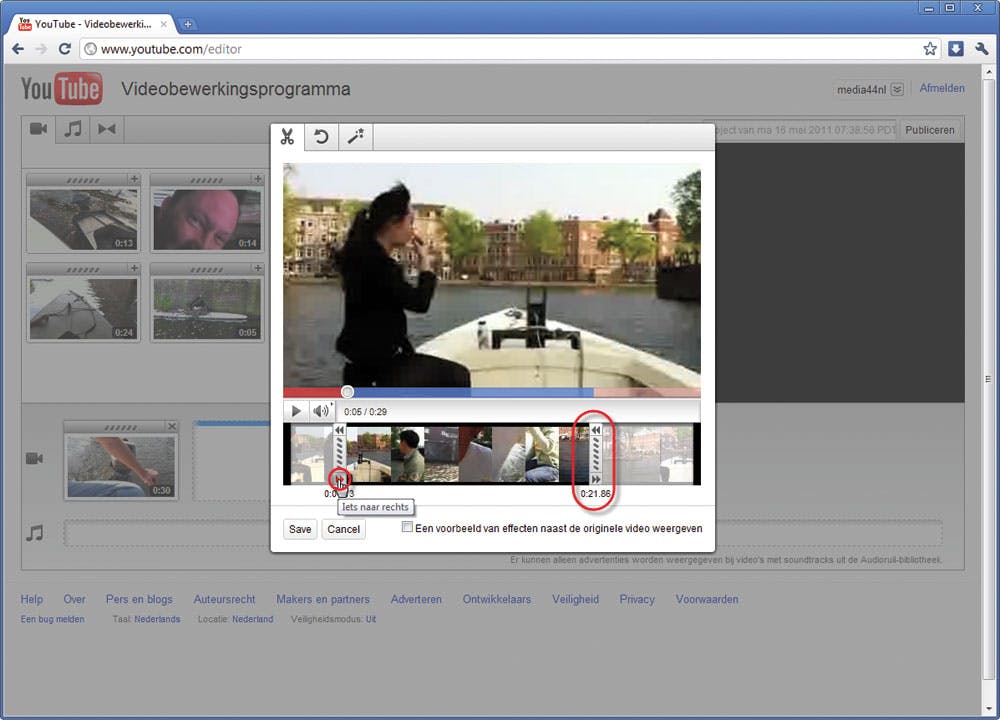This screenshot has height=720, width=1000.
Task: Toggle Veiligheidsmodus Uit setting
Action: coord(371,619)
